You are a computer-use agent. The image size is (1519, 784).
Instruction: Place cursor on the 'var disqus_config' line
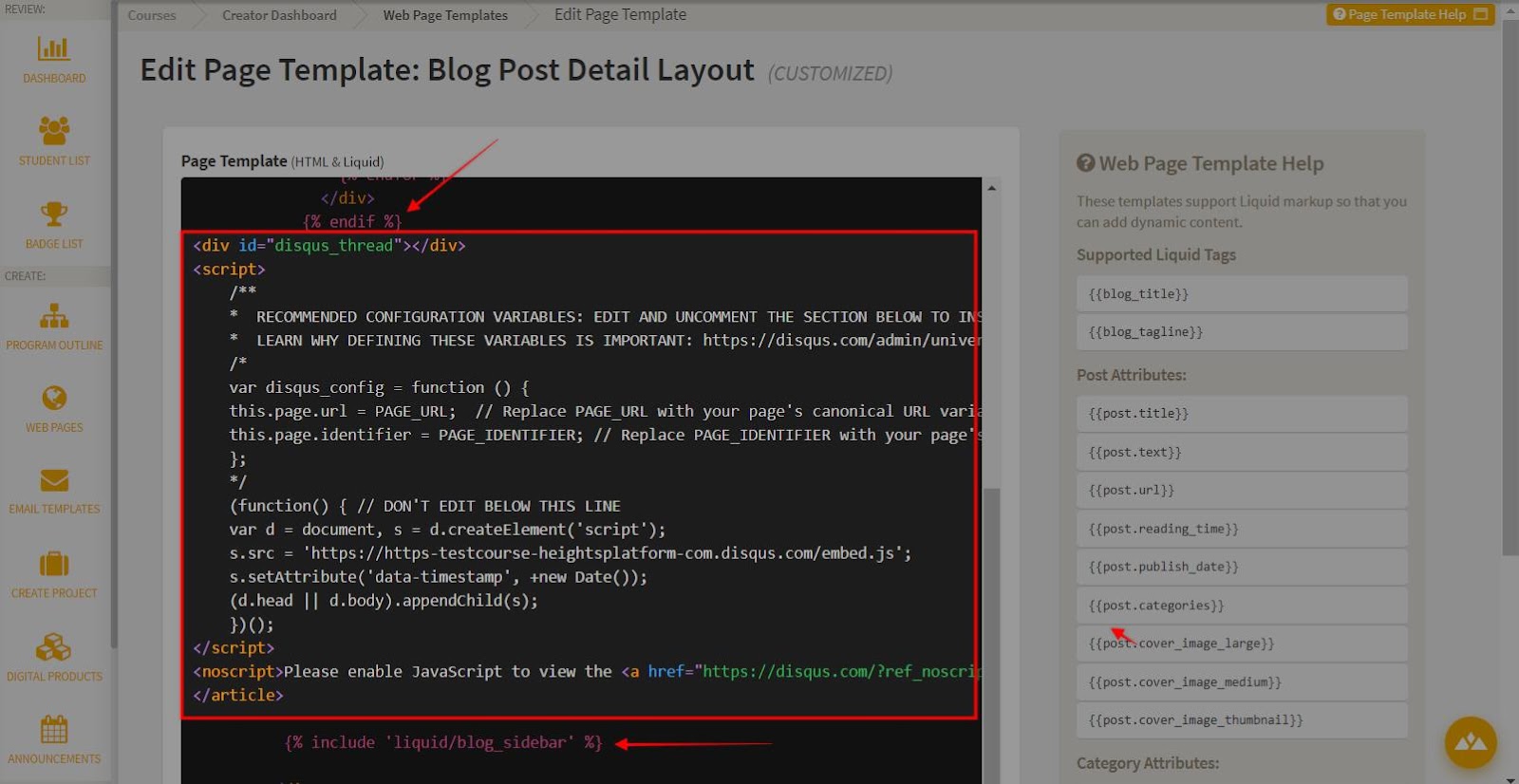coord(379,388)
